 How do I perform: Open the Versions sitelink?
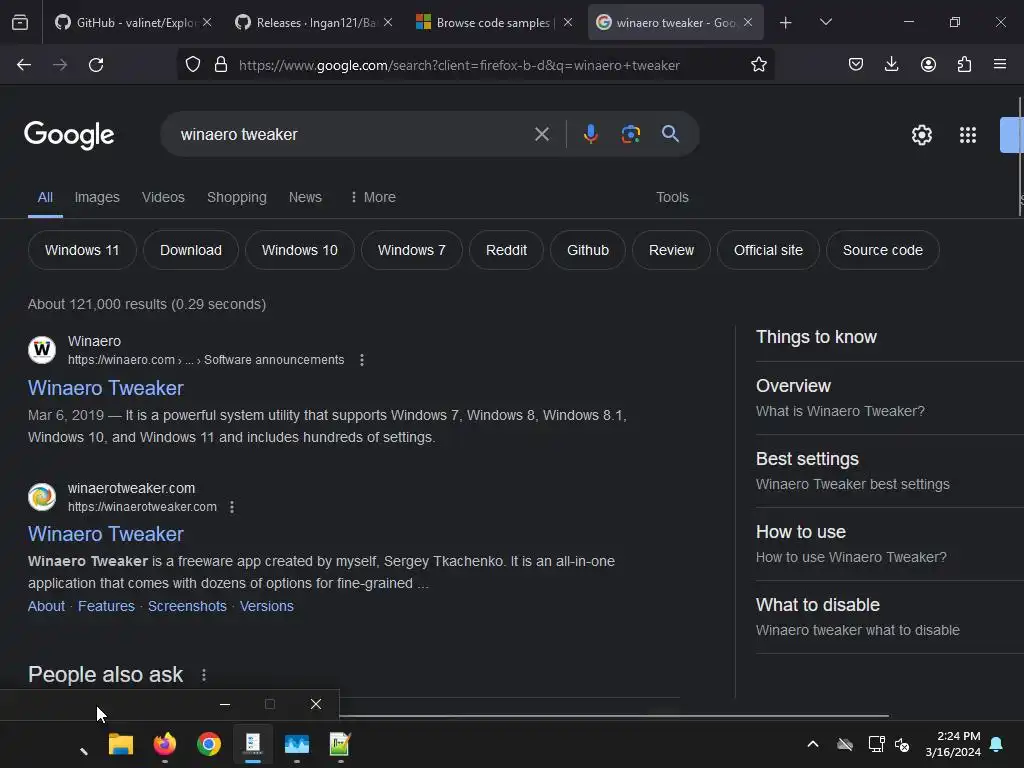[x=266, y=606]
